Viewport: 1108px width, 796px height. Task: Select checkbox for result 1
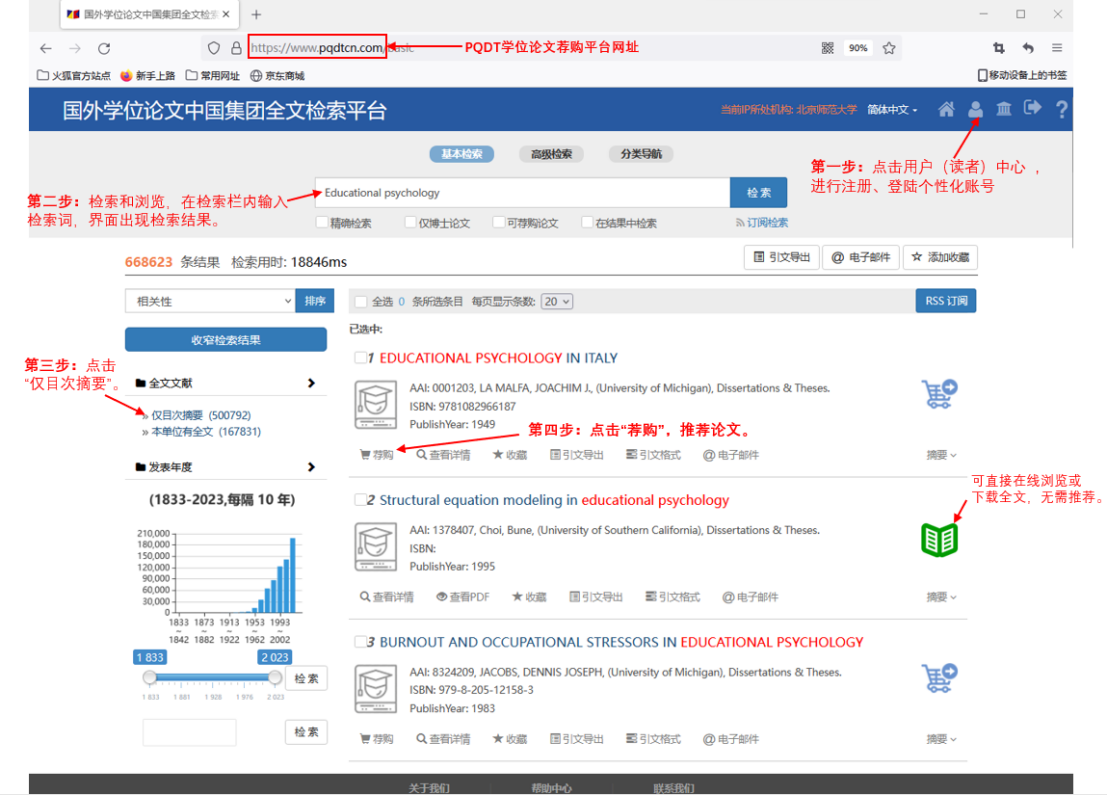point(360,358)
